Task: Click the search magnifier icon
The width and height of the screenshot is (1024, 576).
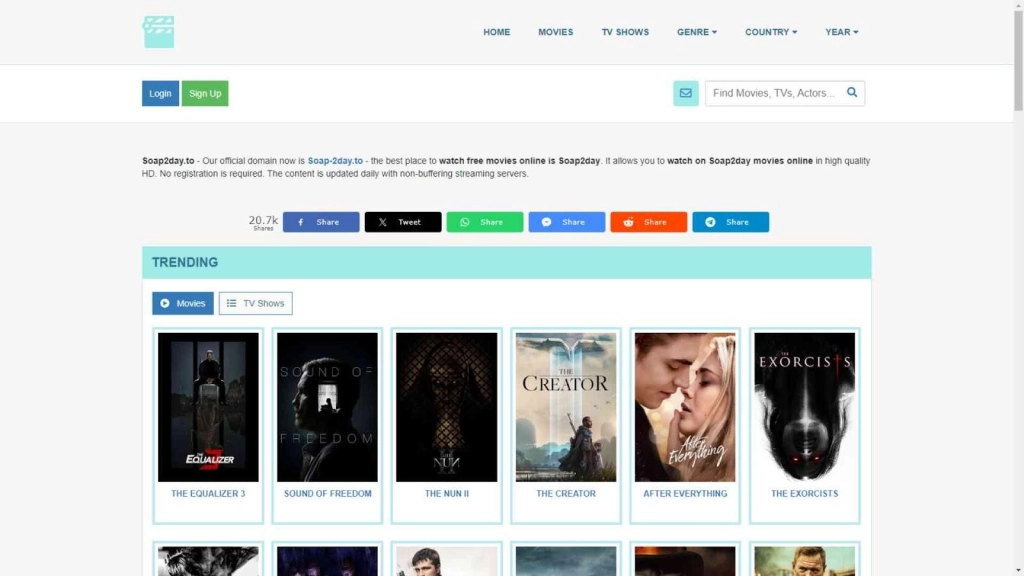Action: click(852, 93)
